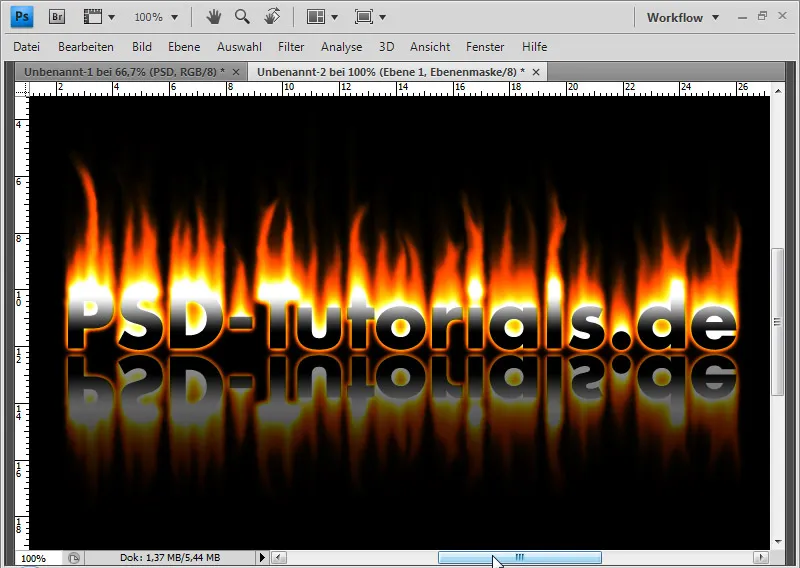
Task: Click the horizontal scrollbar left arrow
Action: pyautogui.click(x=279, y=557)
